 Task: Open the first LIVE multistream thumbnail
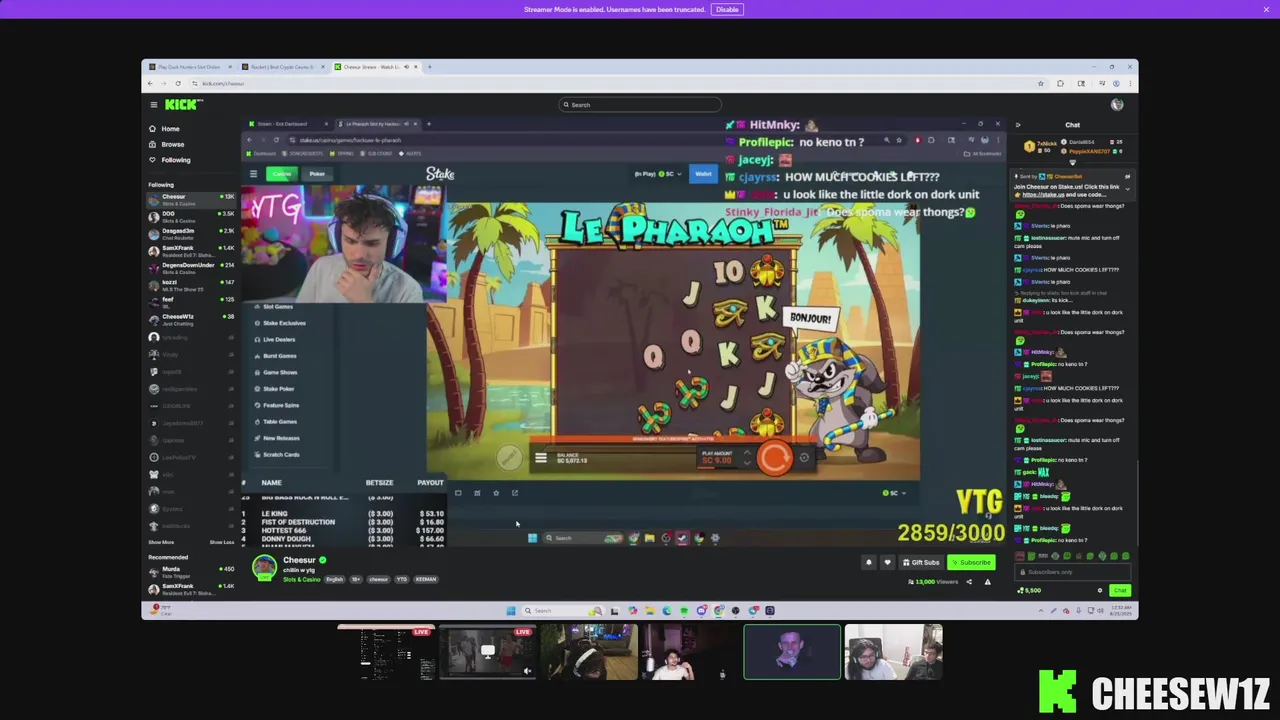click(x=387, y=652)
